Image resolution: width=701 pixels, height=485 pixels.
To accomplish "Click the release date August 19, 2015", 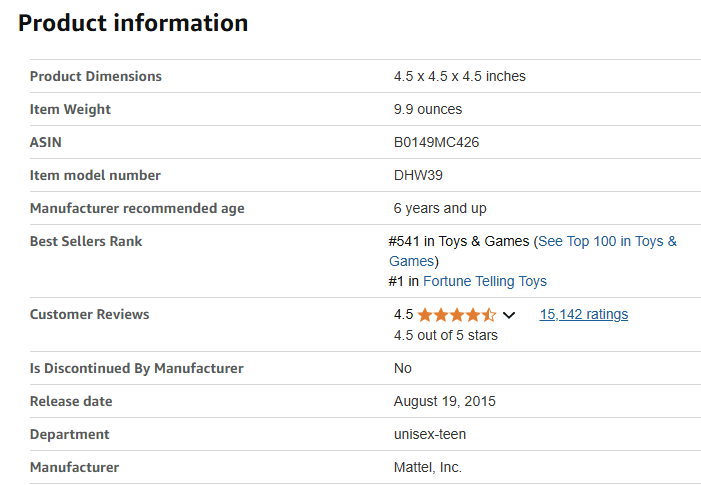I will tap(444, 401).
